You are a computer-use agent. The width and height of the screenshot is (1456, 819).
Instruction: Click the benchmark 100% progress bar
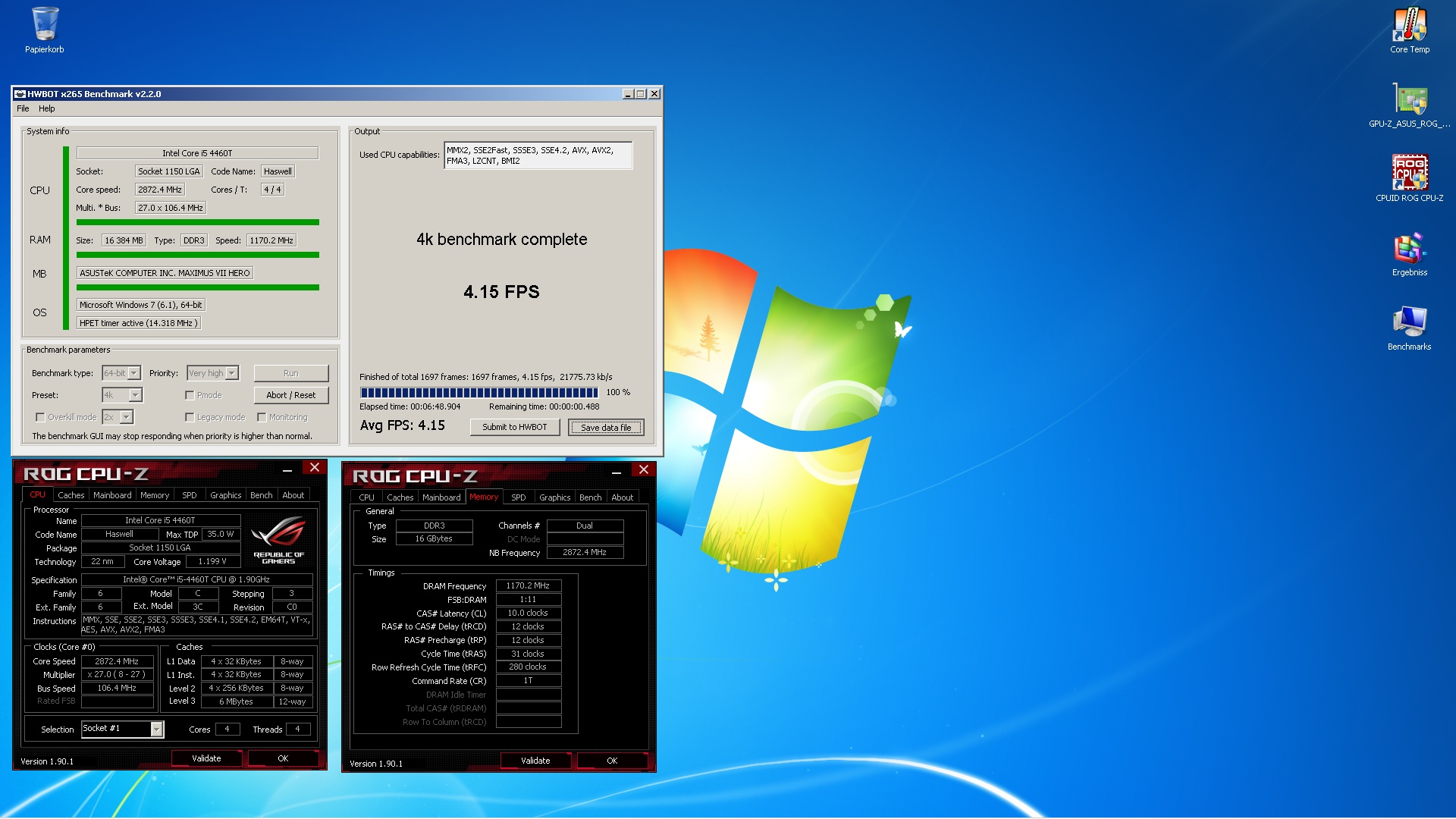[479, 393]
